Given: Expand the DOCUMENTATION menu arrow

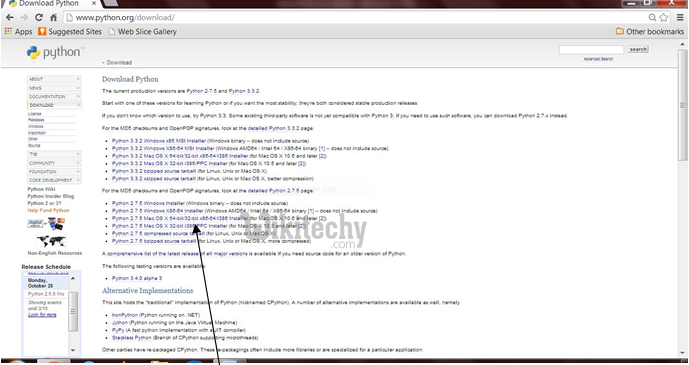Looking at the screenshot, I should click(x=78, y=97).
